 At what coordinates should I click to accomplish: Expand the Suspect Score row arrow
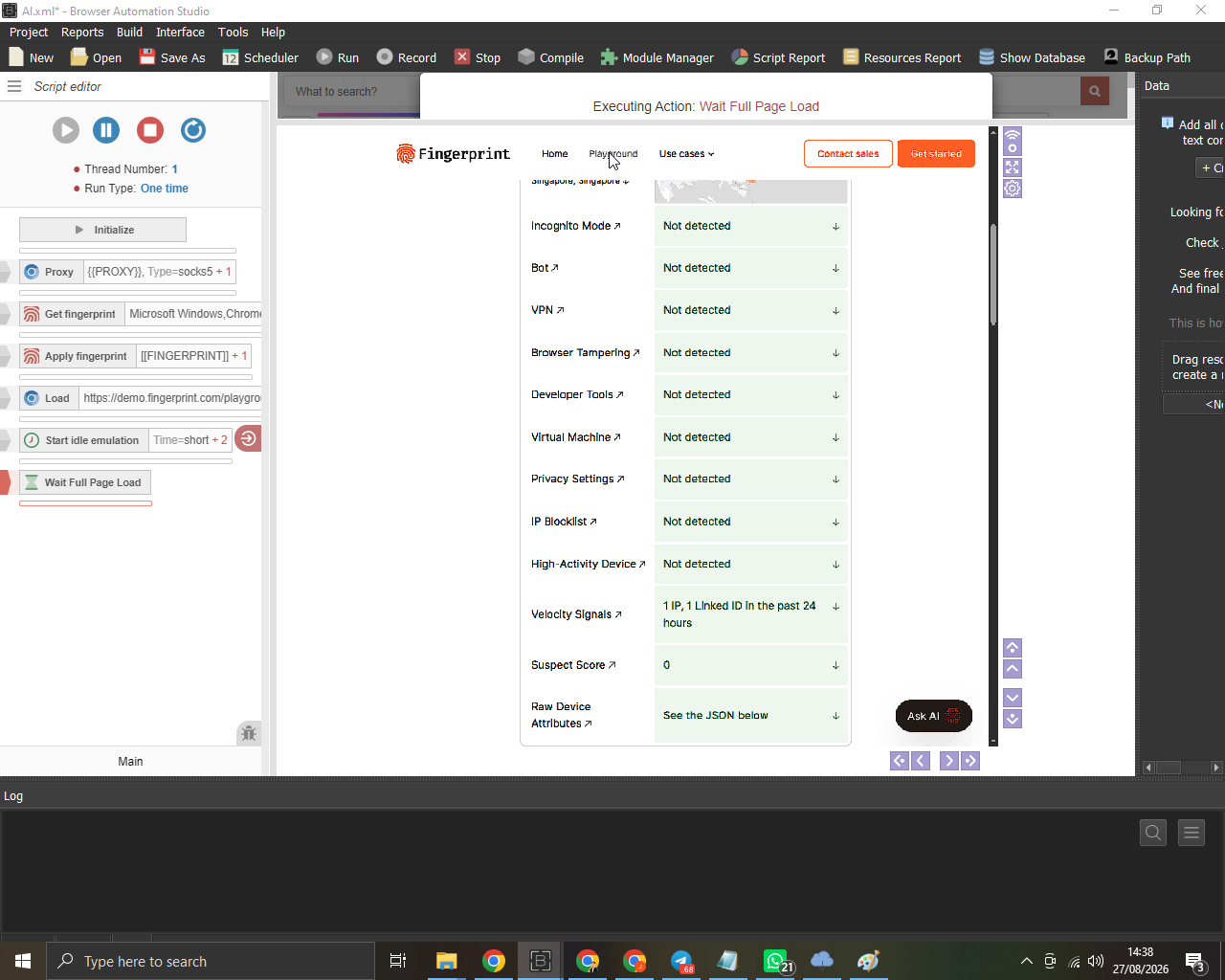pyautogui.click(x=835, y=665)
